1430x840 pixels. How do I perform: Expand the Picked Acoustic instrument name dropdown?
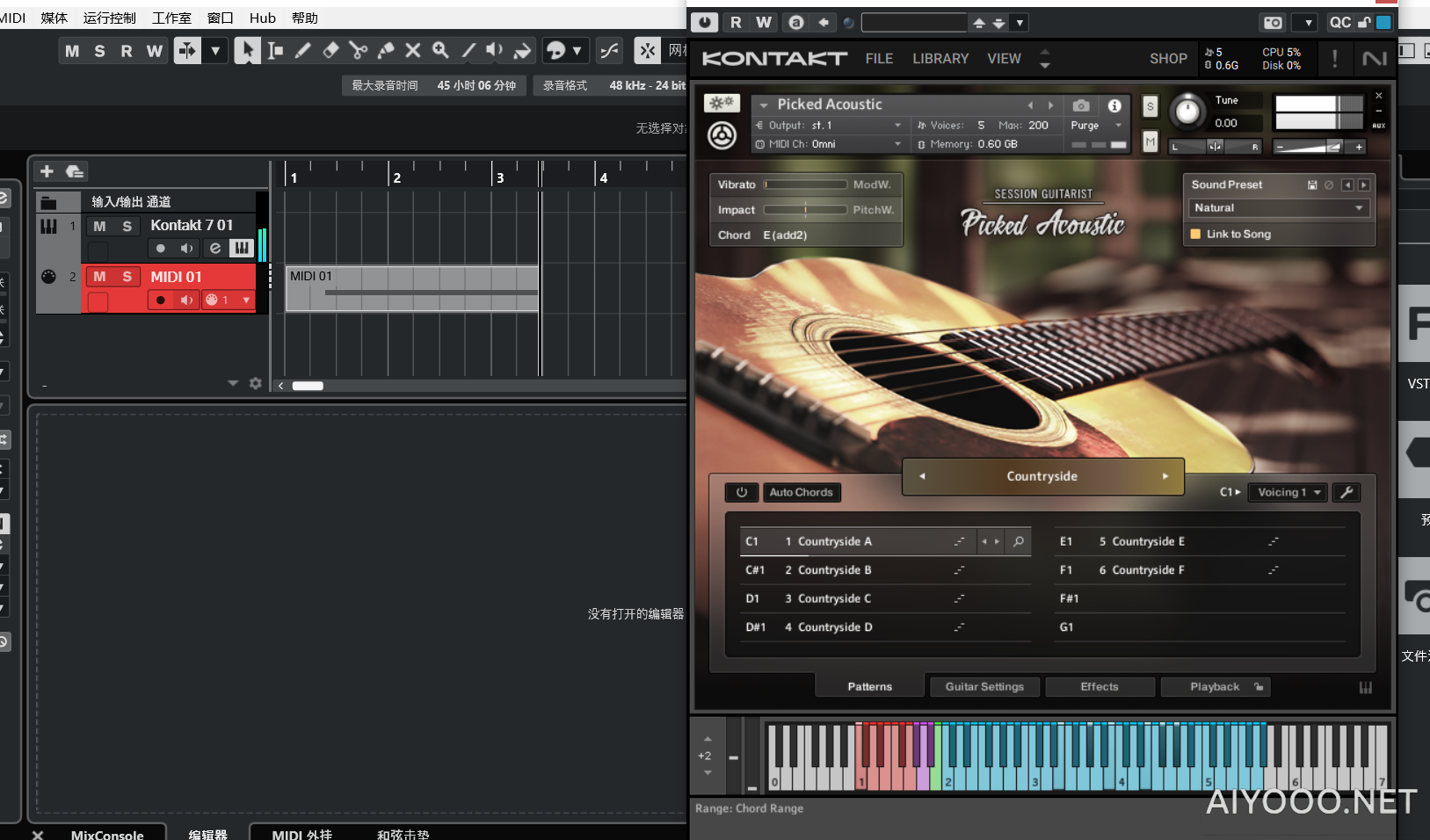click(764, 105)
